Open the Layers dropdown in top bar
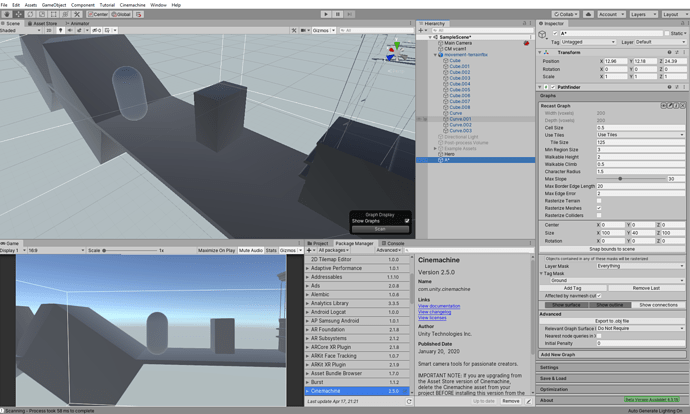Image resolution: width=690 pixels, height=414 pixels. [x=643, y=14]
